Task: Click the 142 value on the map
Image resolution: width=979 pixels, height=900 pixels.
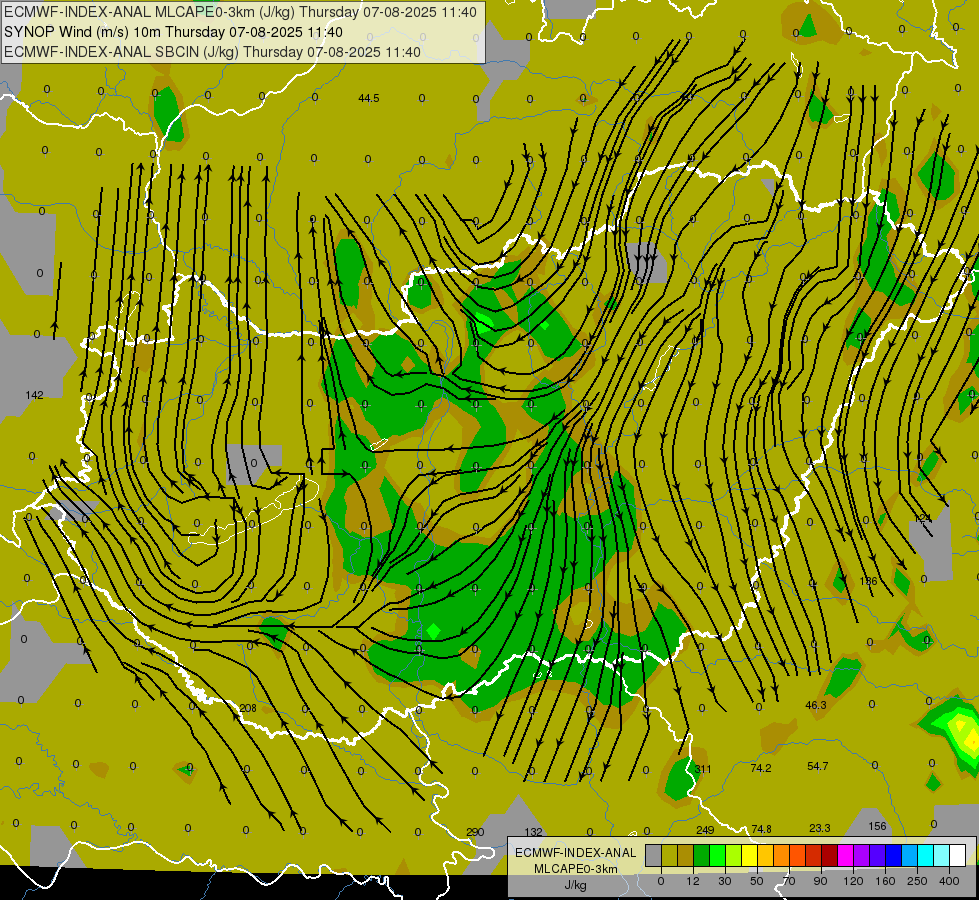Action: click(x=34, y=395)
